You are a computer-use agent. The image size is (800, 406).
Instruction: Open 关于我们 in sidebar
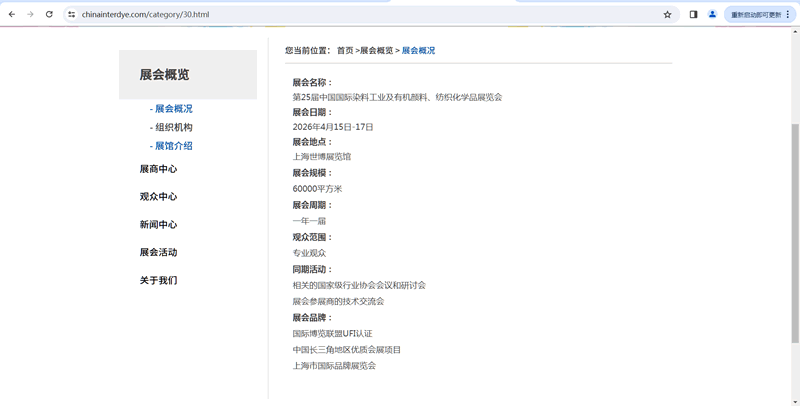pos(158,281)
